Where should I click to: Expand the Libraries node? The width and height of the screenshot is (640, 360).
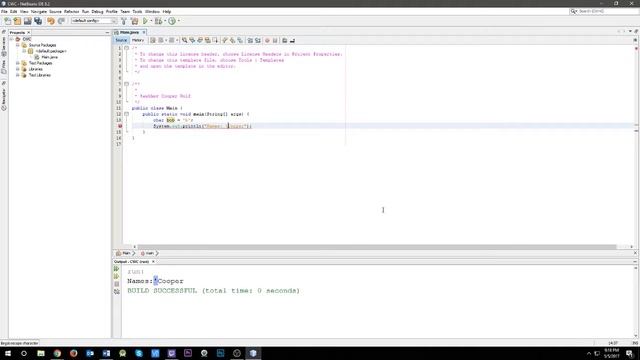[18, 69]
